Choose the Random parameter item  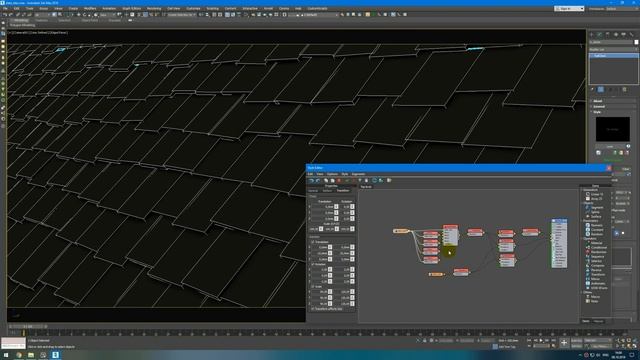click(x=596, y=234)
